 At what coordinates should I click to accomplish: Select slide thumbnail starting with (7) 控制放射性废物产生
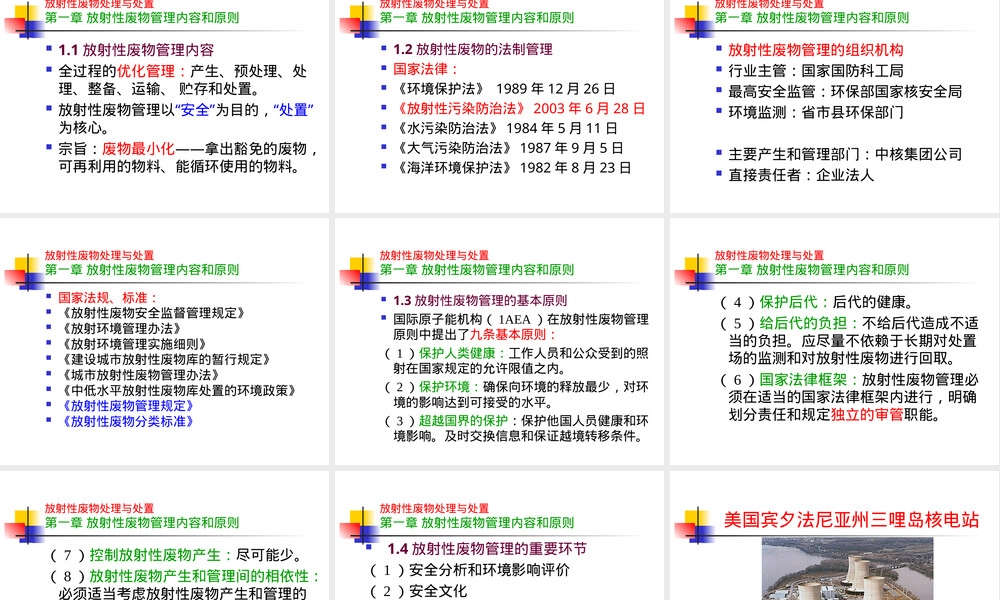point(165,536)
